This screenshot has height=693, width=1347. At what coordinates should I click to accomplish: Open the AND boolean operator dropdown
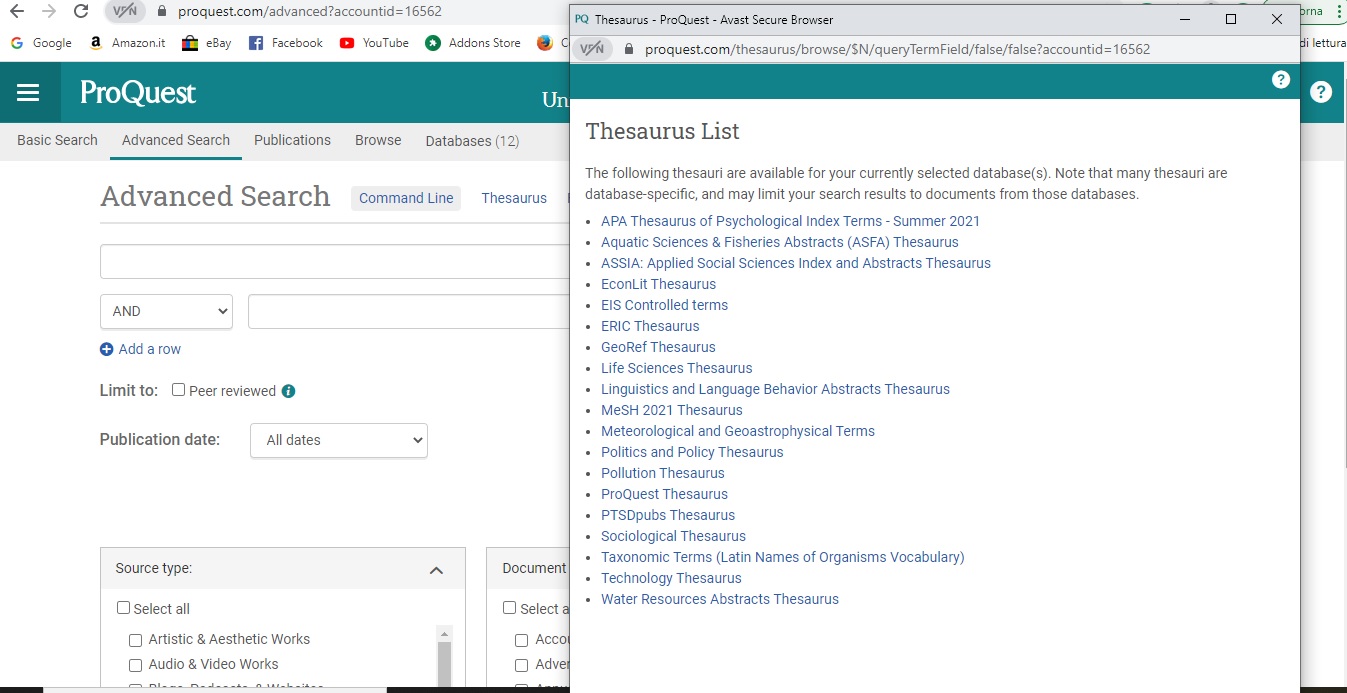tap(166, 311)
